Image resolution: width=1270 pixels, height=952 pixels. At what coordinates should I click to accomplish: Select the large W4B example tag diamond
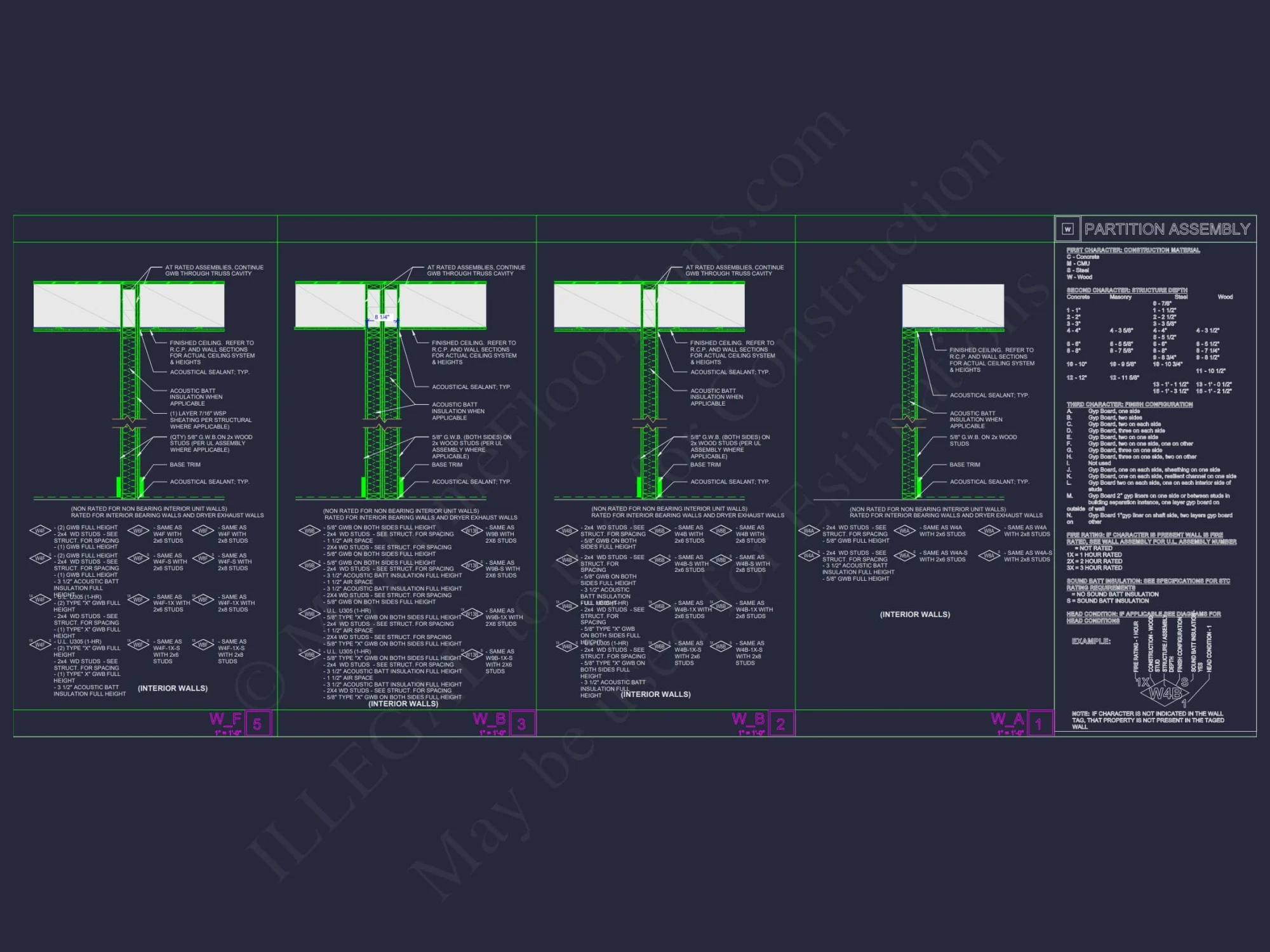[1165, 693]
